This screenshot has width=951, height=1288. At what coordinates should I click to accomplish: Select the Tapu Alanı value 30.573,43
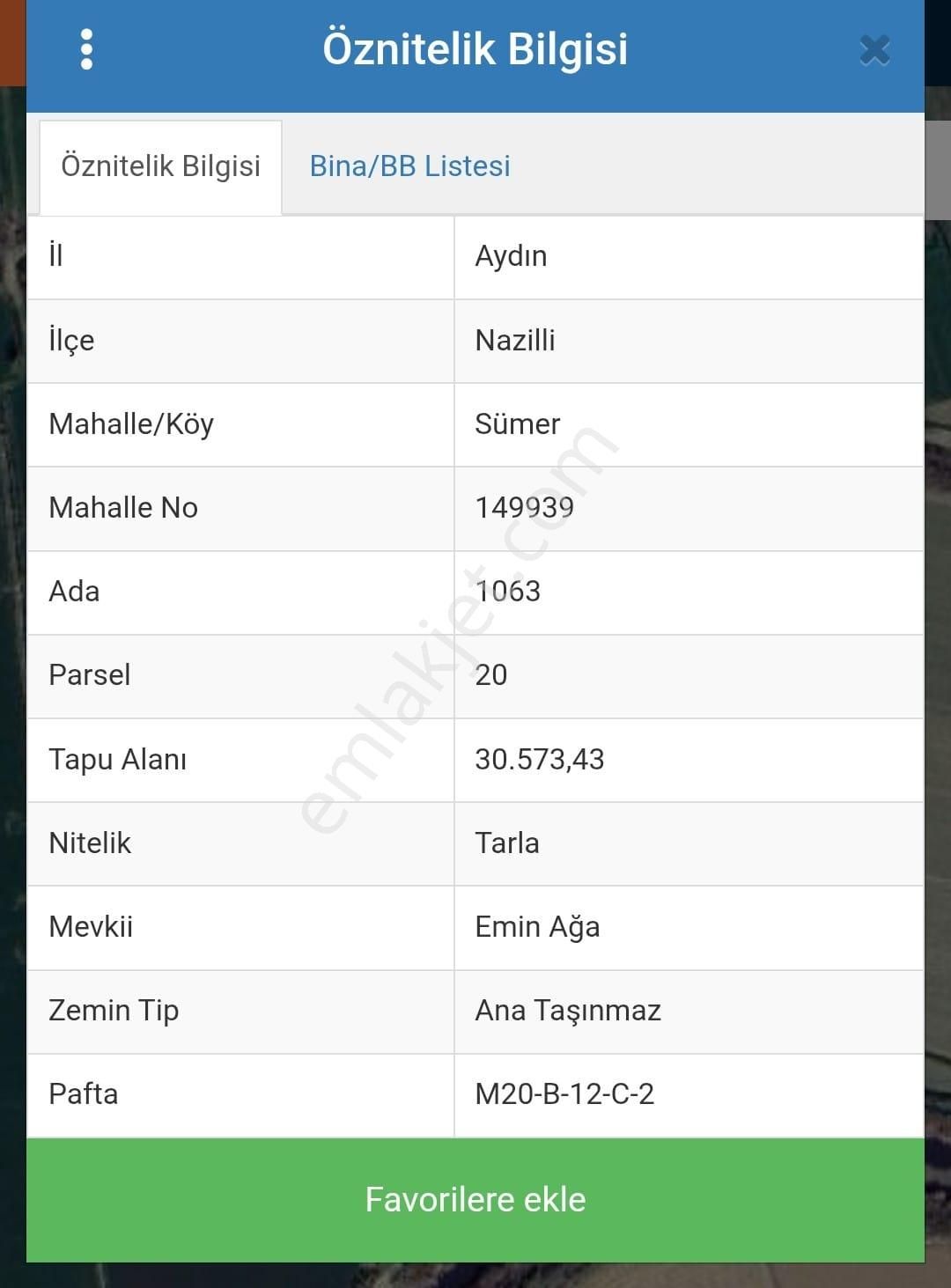point(540,759)
